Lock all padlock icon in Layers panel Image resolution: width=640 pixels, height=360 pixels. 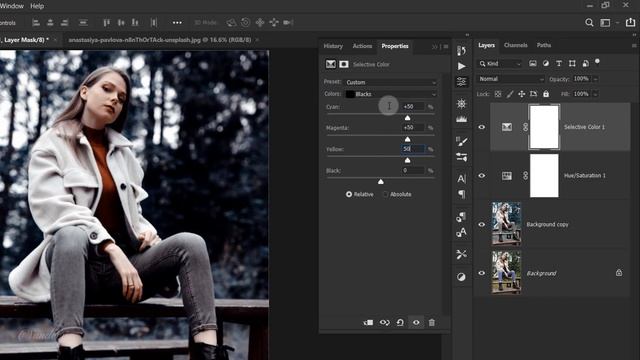coord(546,94)
